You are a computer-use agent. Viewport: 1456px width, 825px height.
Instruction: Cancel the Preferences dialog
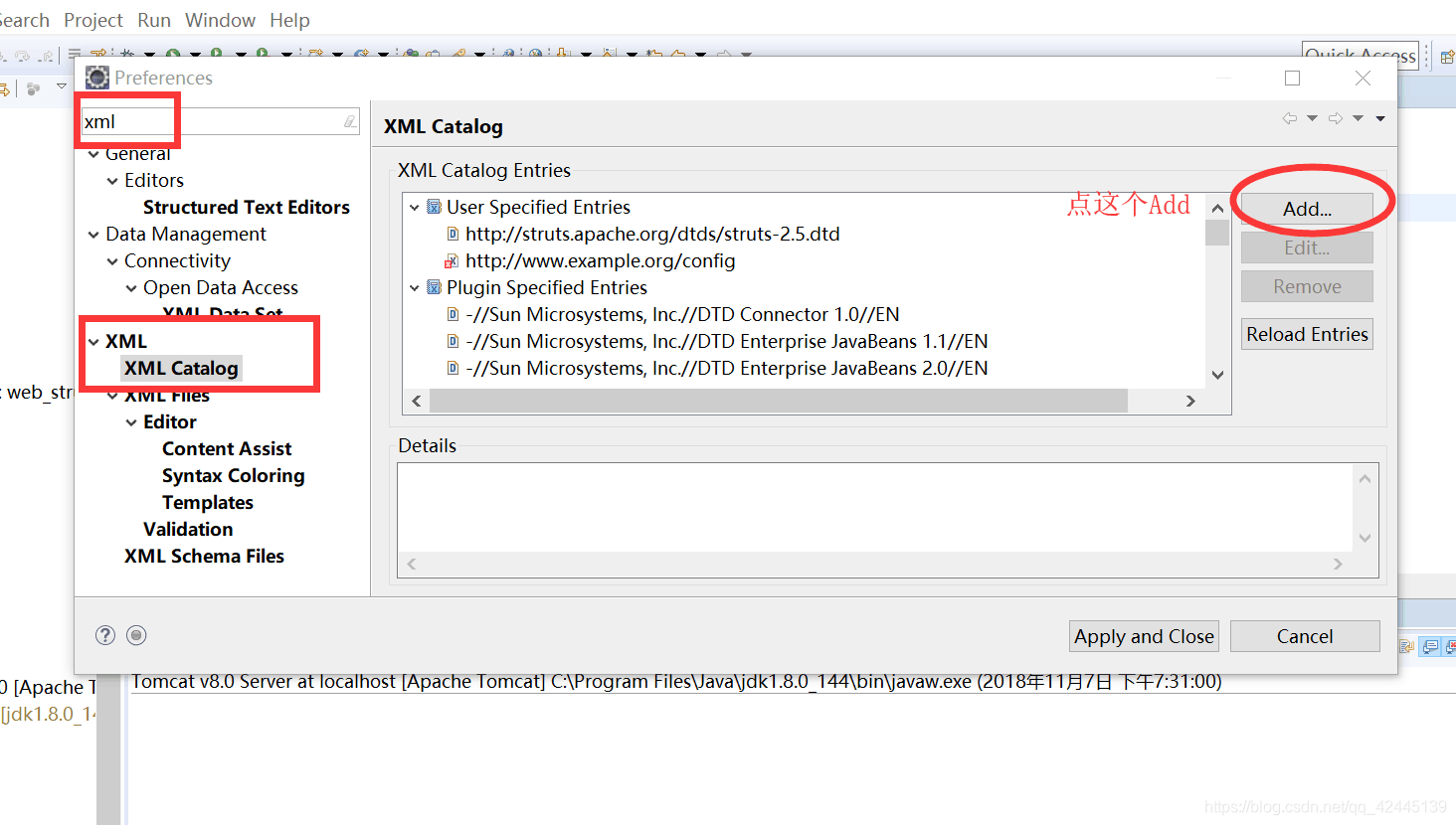coord(1305,636)
